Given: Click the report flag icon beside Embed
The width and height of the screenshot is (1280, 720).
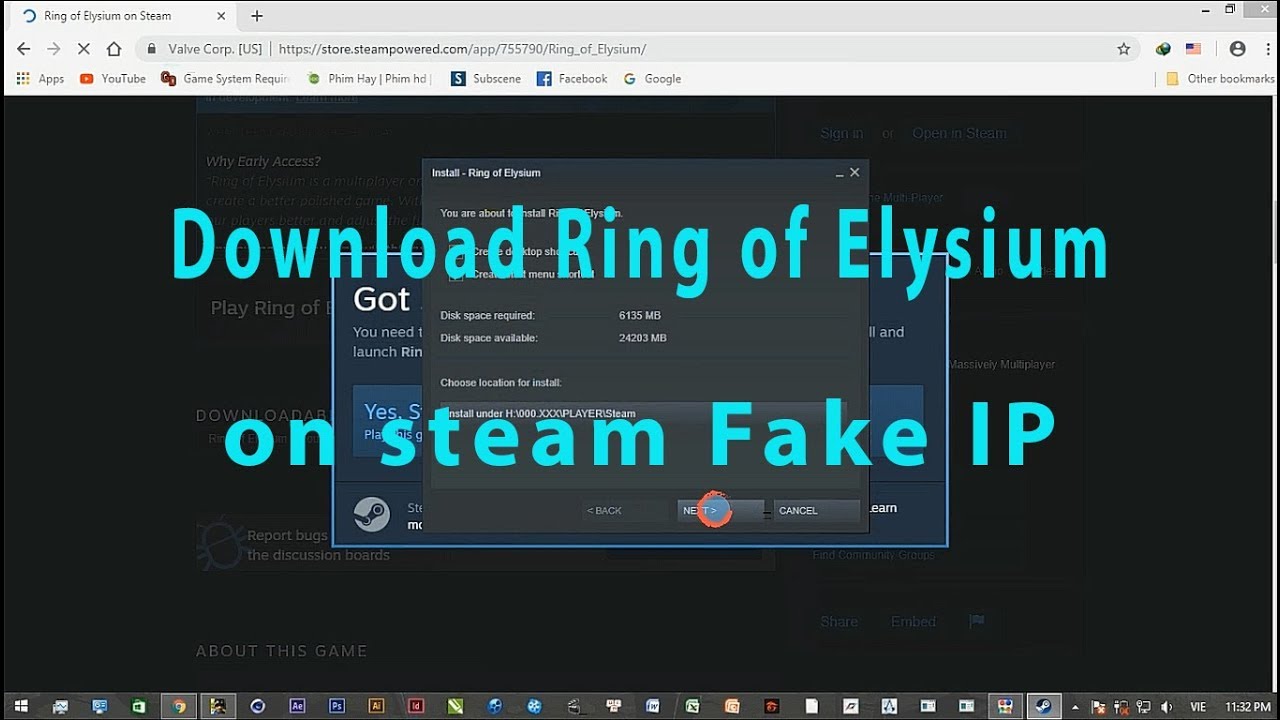Looking at the screenshot, I should click(977, 621).
